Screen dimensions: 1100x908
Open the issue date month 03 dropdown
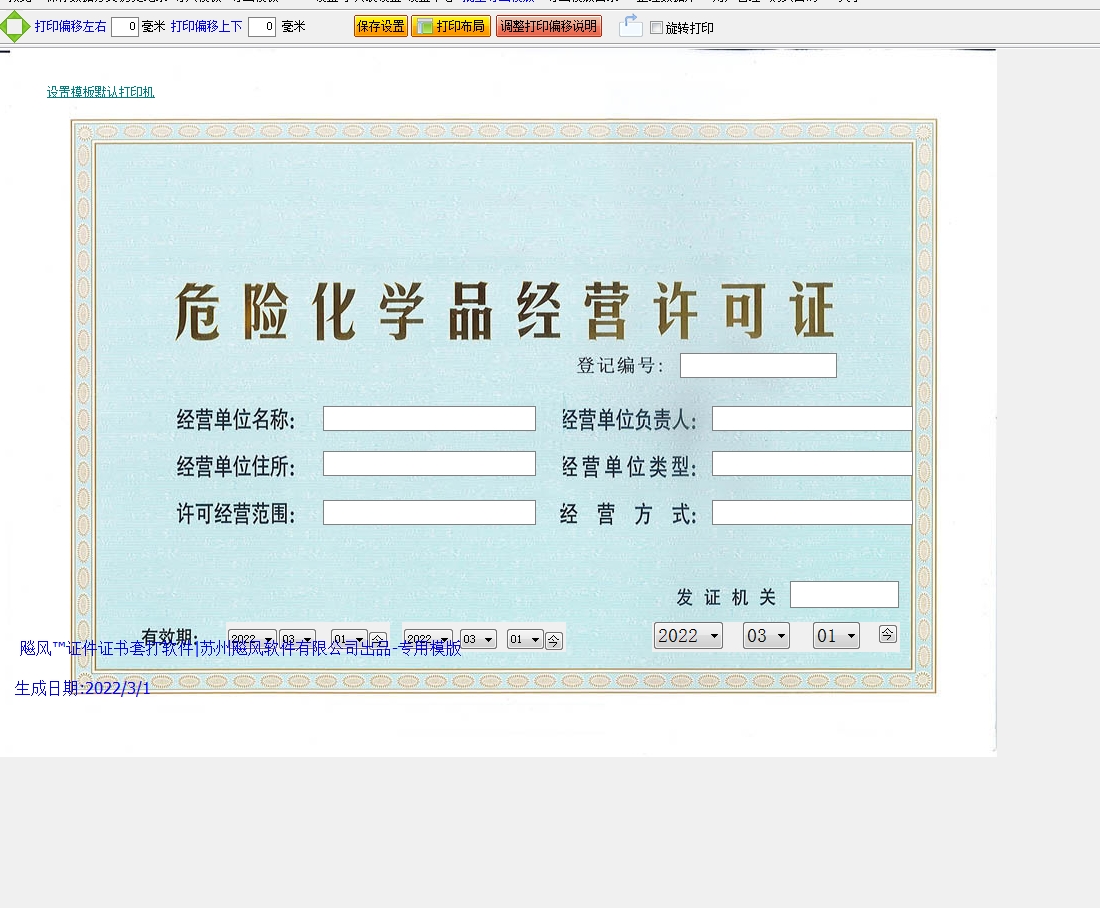766,636
